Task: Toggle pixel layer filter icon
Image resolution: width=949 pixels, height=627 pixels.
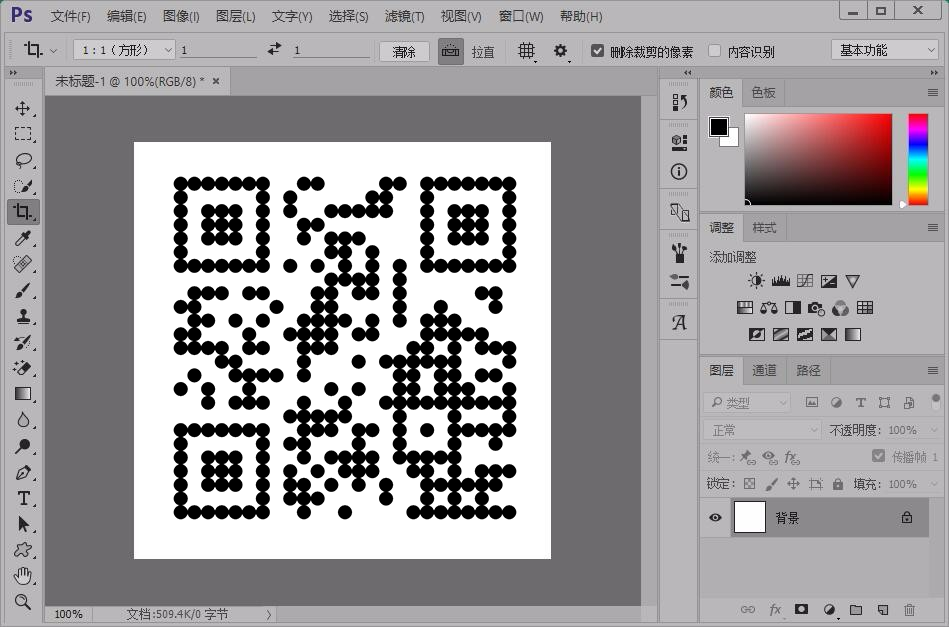Action: 812,402
